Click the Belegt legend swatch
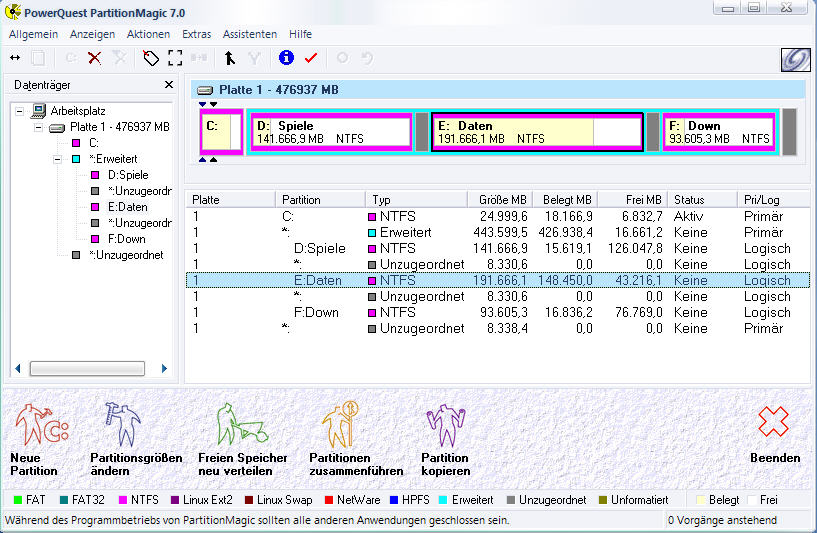Viewport: 817px width, 533px height. 701,500
